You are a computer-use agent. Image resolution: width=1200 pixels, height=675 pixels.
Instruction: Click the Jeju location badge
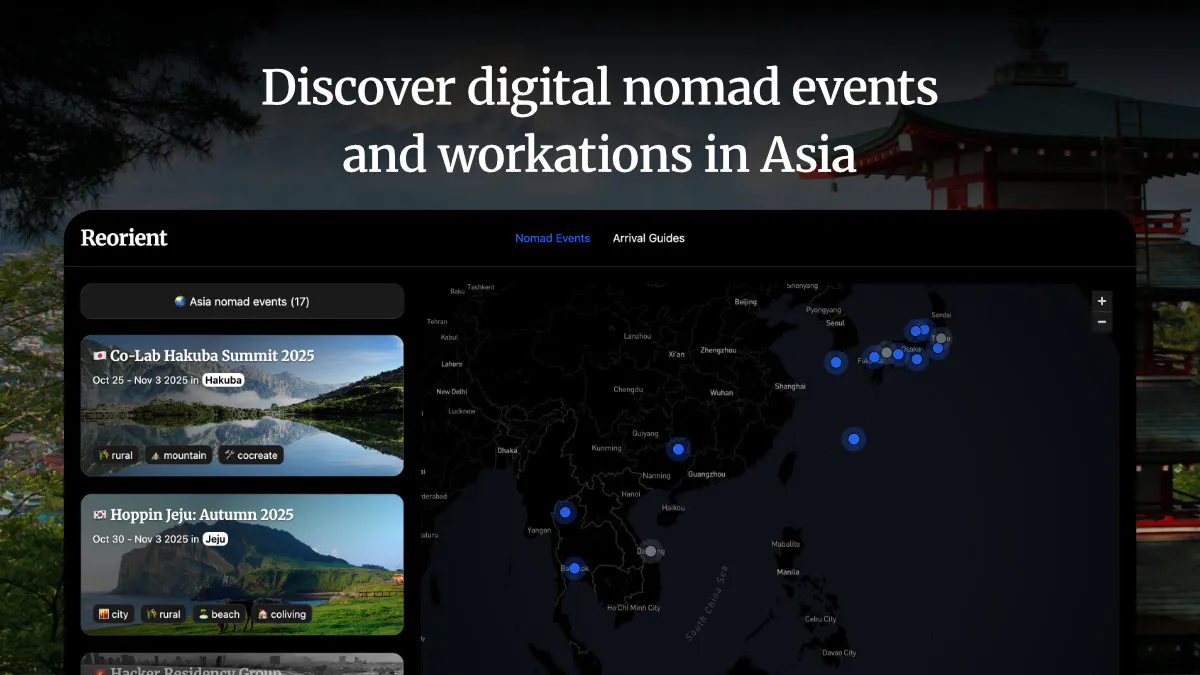216,539
